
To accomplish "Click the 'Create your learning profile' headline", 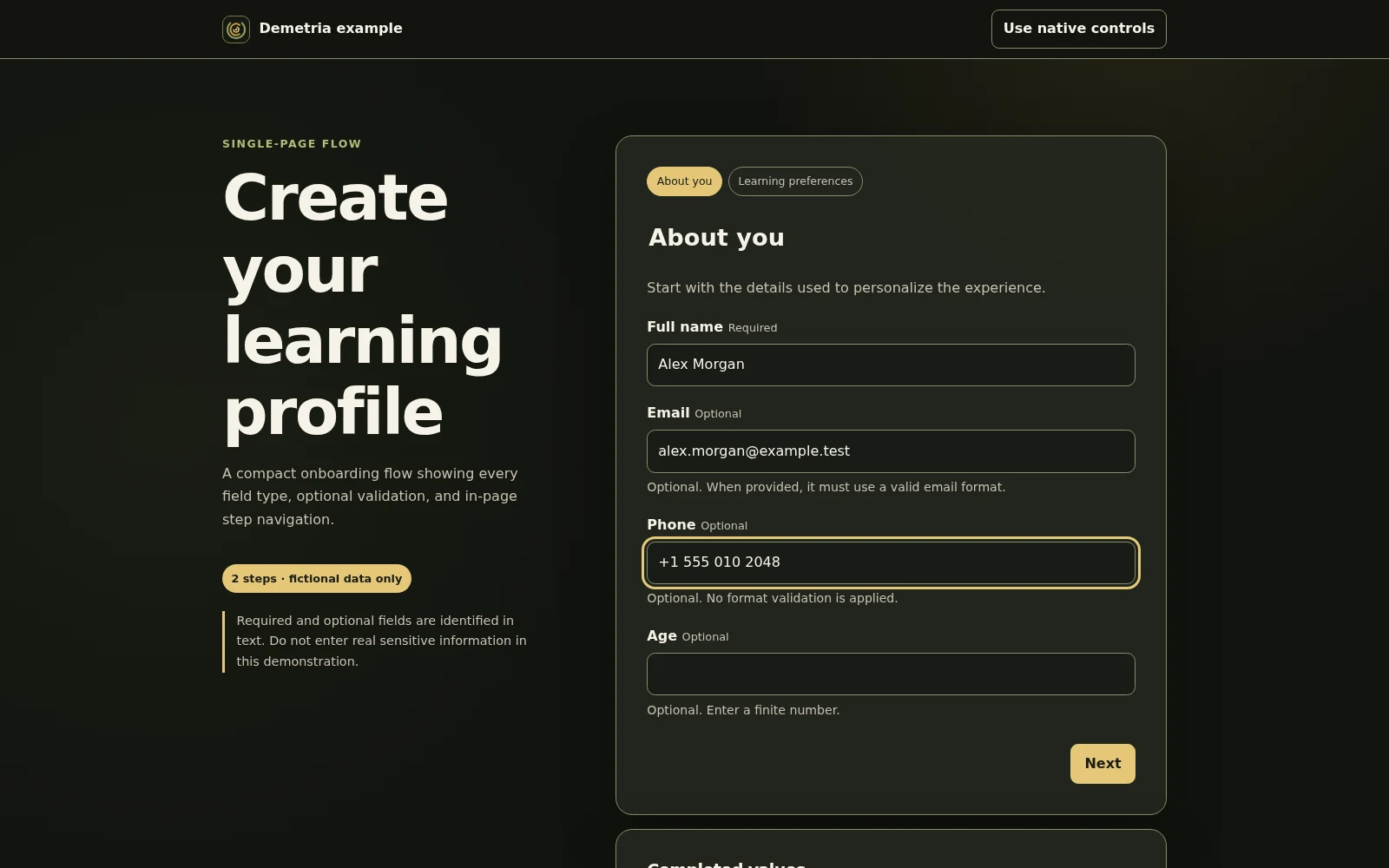I will click(363, 306).
